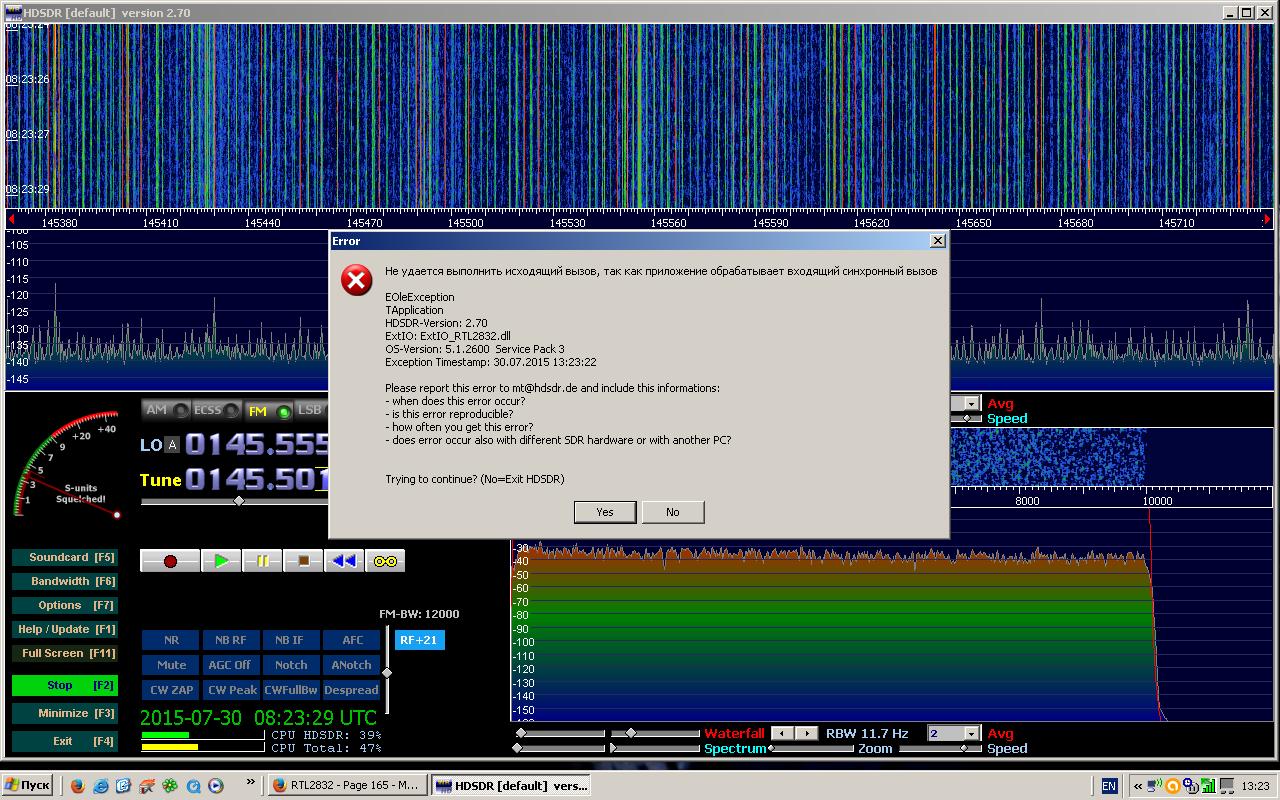The height and width of the screenshot is (800, 1280).
Task: Toggle Despread button
Action: tap(352, 690)
